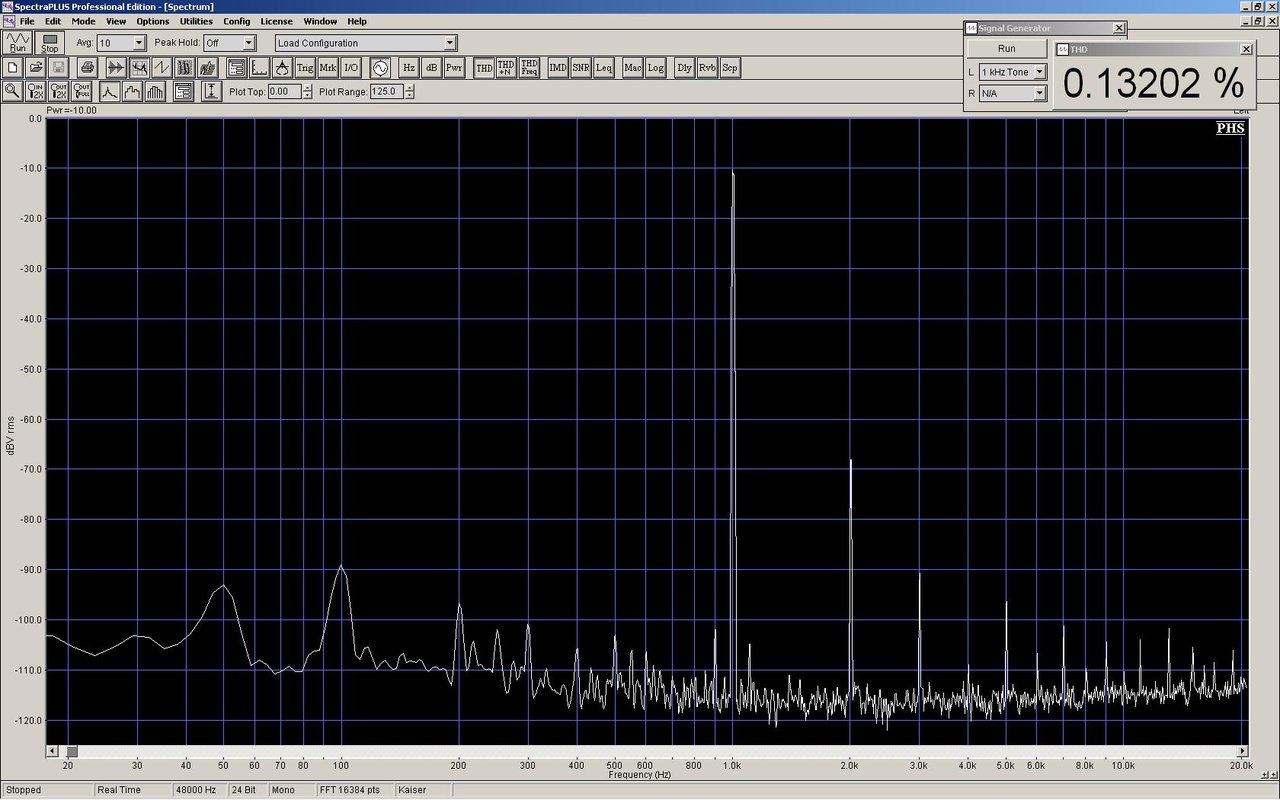The height and width of the screenshot is (800, 1280).
Task: Open the Config menu
Action: pyautogui.click(x=237, y=21)
